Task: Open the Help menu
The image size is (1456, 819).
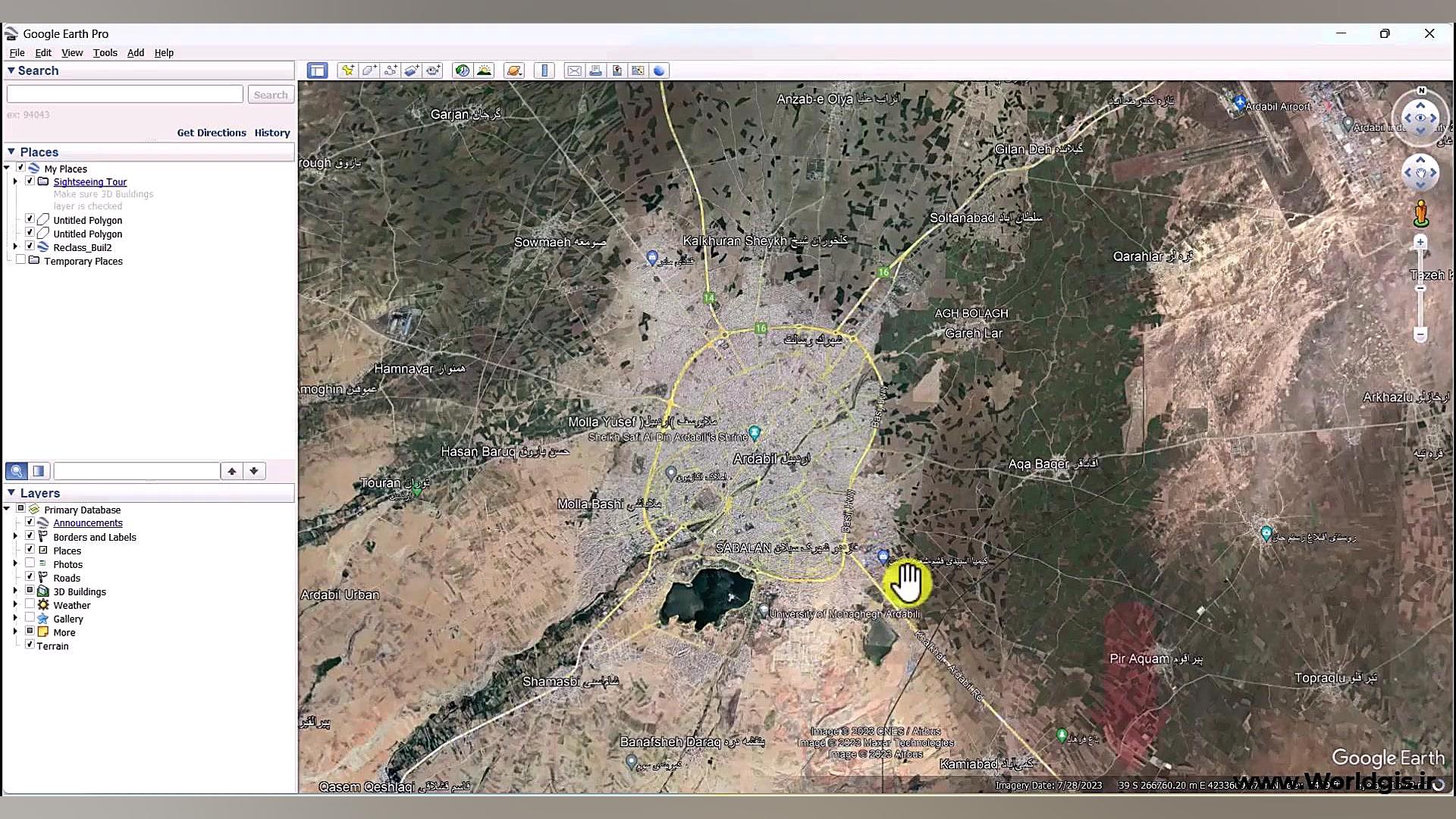Action: (164, 52)
